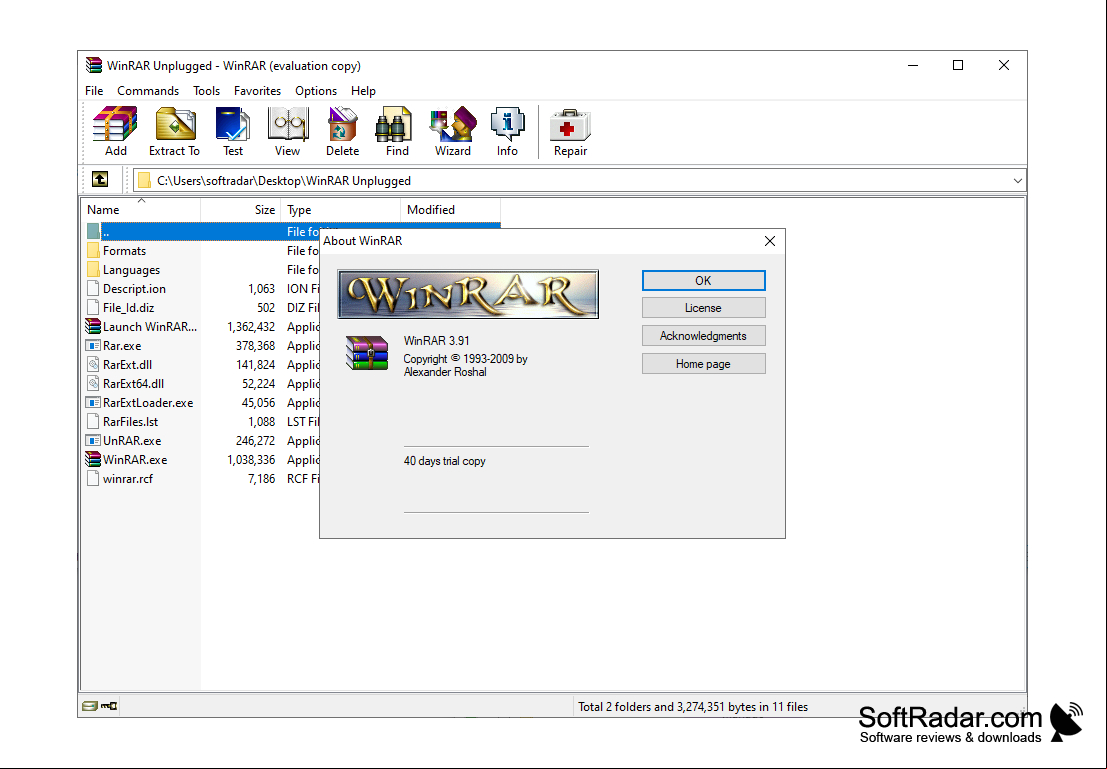Open the License button
Screen dimensions: 1107x769
point(703,308)
